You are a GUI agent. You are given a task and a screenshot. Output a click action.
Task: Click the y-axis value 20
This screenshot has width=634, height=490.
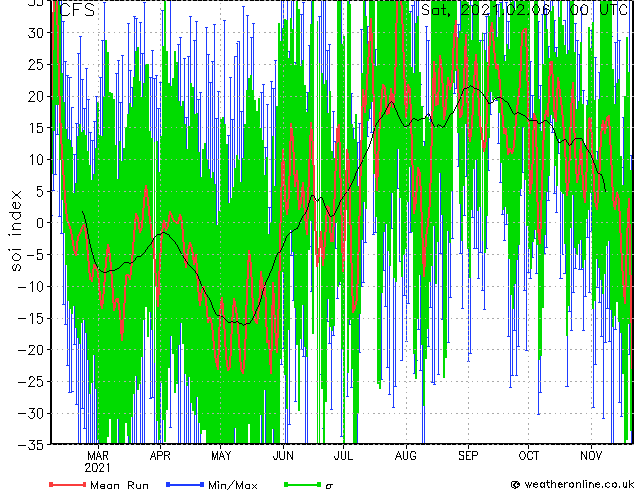pos(36,96)
